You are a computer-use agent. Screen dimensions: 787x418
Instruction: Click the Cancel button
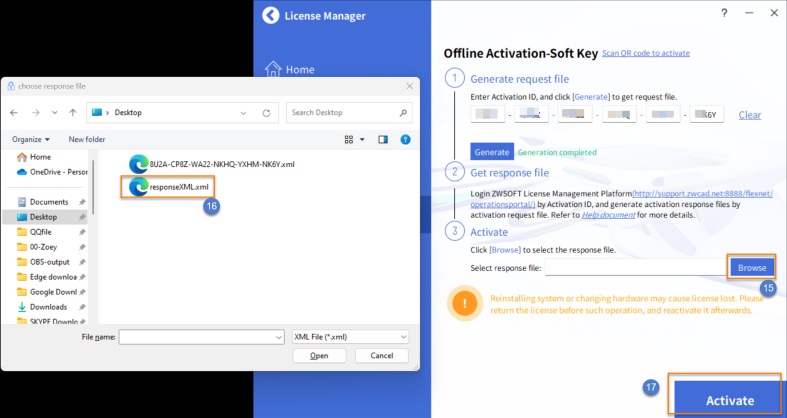click(381, 356)
